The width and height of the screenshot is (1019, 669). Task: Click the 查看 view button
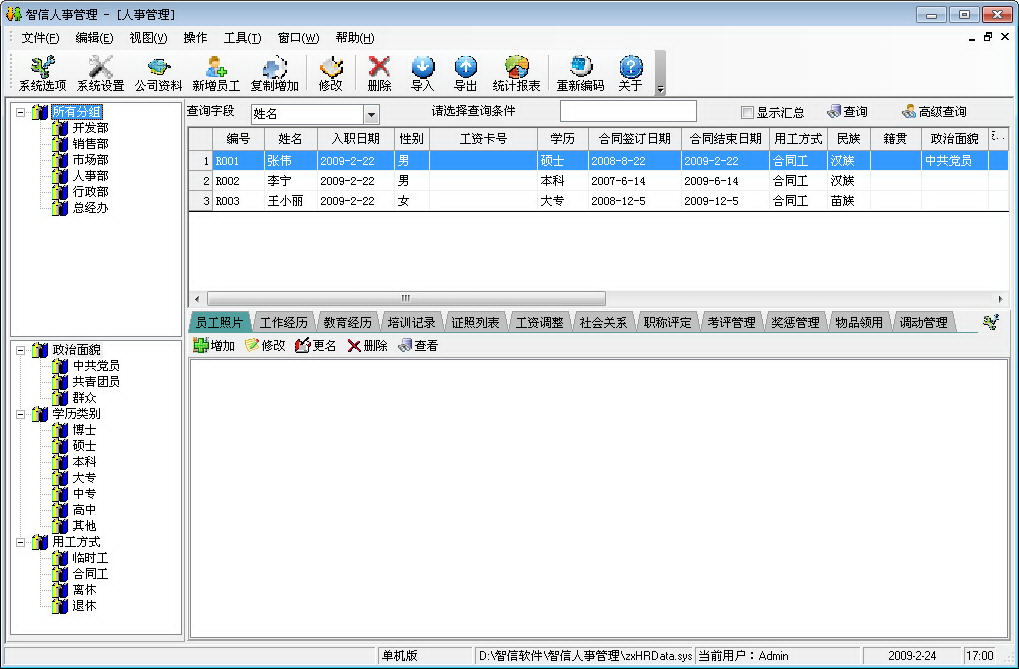[417, 346]
